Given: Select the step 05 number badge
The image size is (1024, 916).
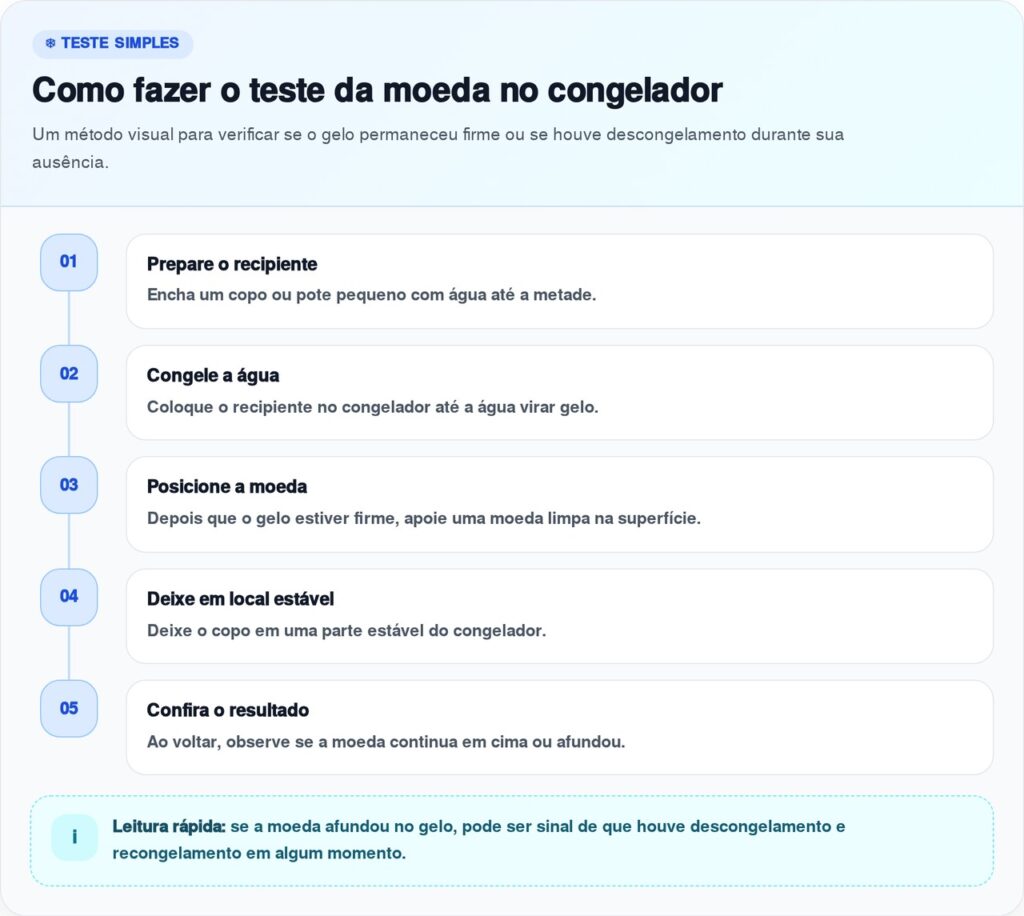Looking at the screenshot, I should (68, 708).
